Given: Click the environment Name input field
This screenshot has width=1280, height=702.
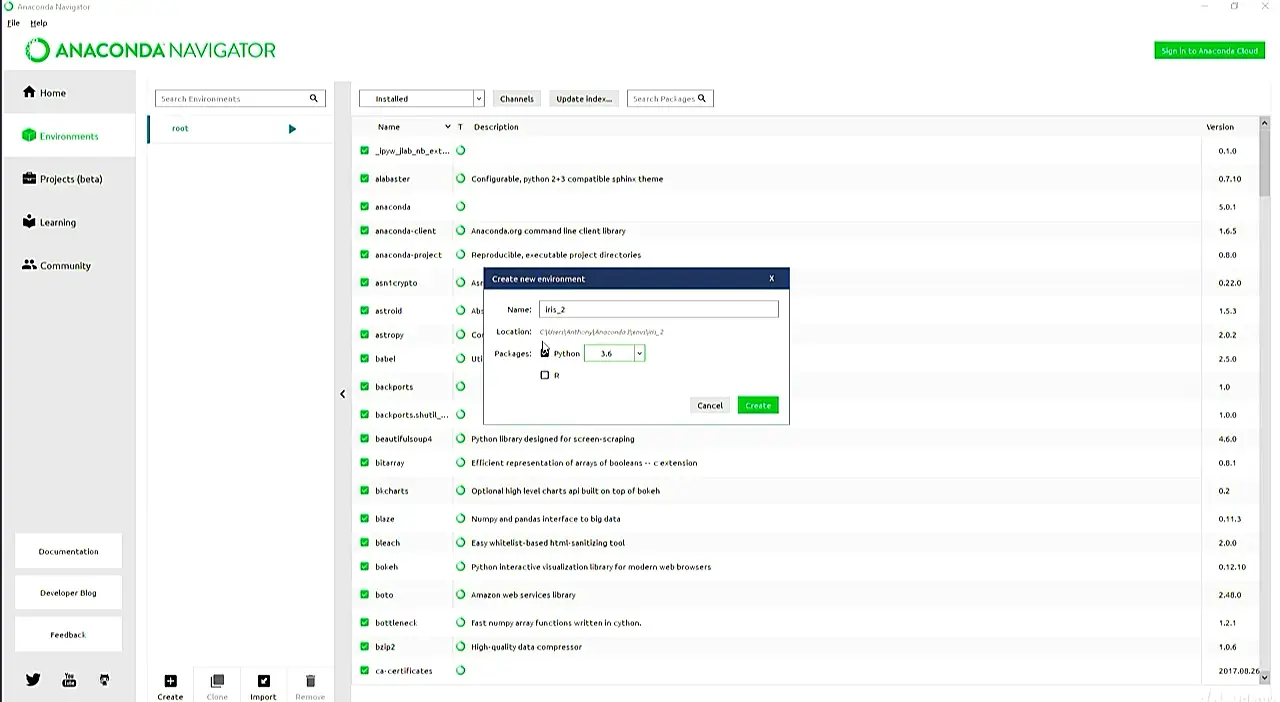Looking at the screenshot, I should [659, 309].
